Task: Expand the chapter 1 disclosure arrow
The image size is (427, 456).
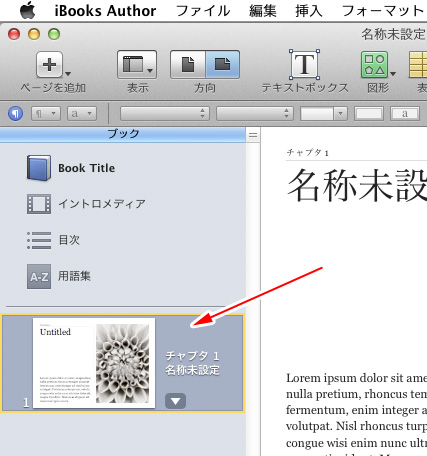Action: (x=176, y=401)
